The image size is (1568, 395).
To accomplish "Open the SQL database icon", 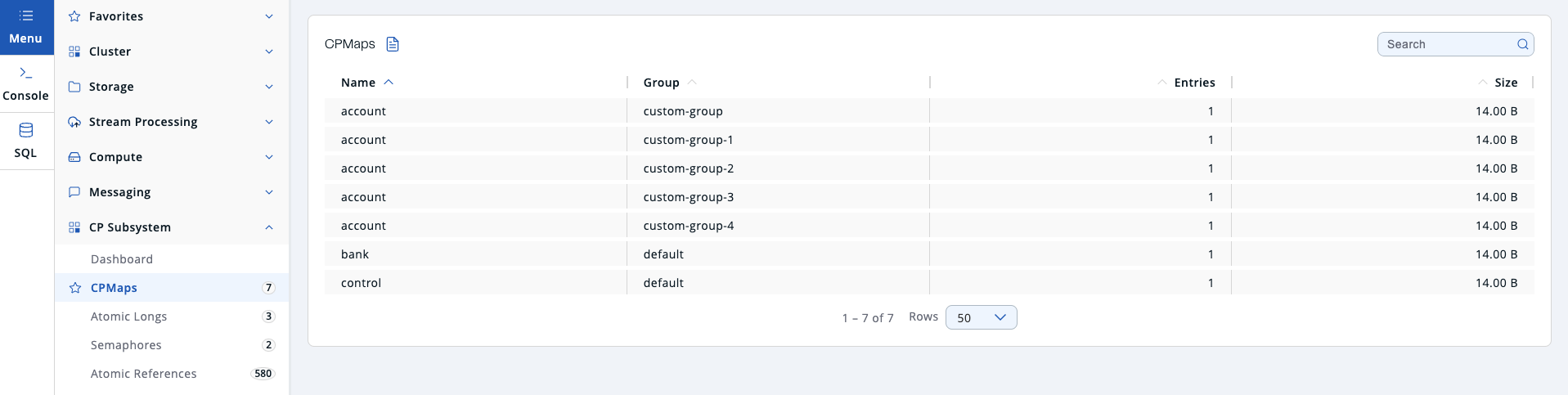I will click(x=26, y=131).
